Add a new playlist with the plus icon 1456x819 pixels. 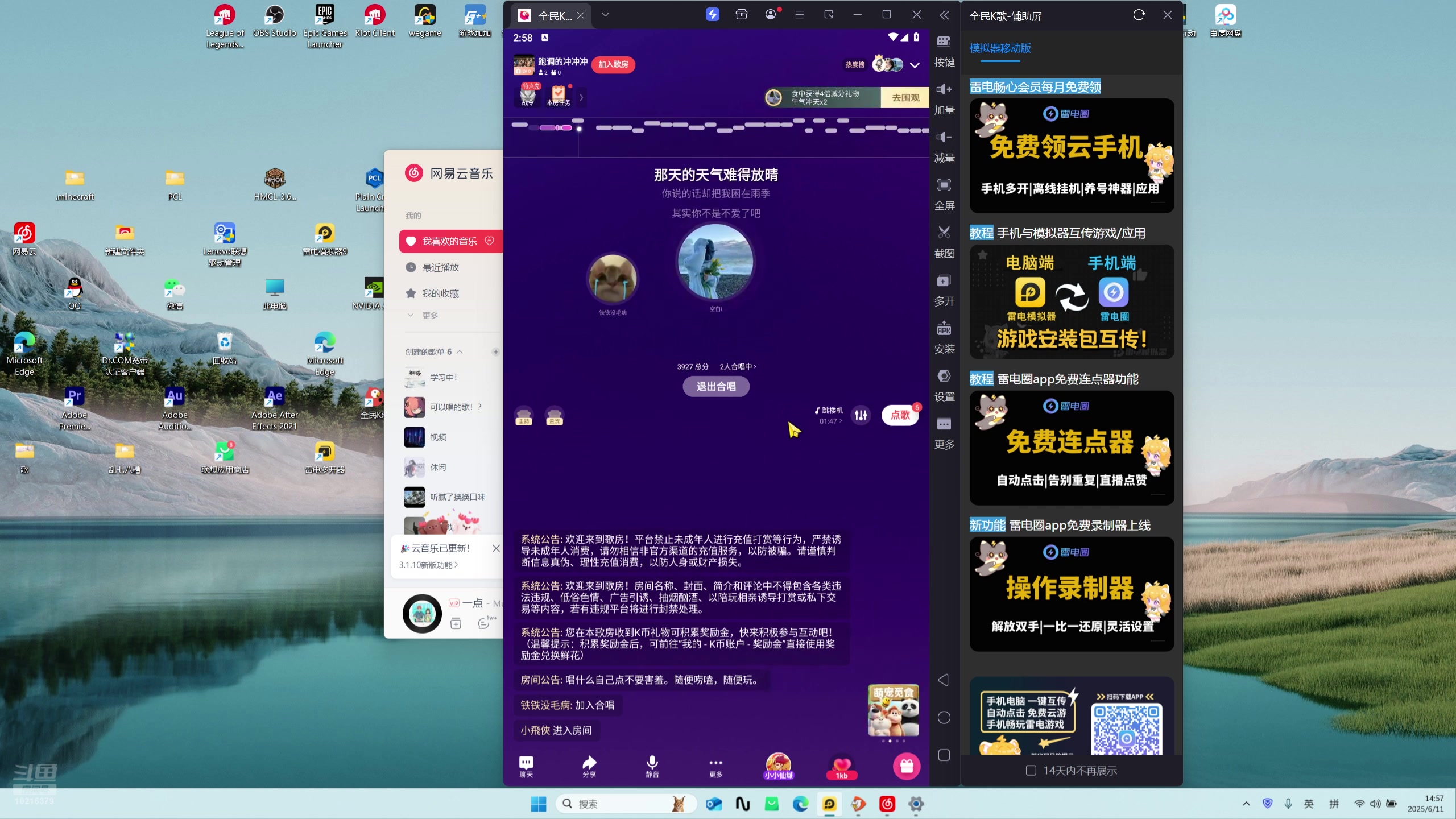tap(495, 352)
